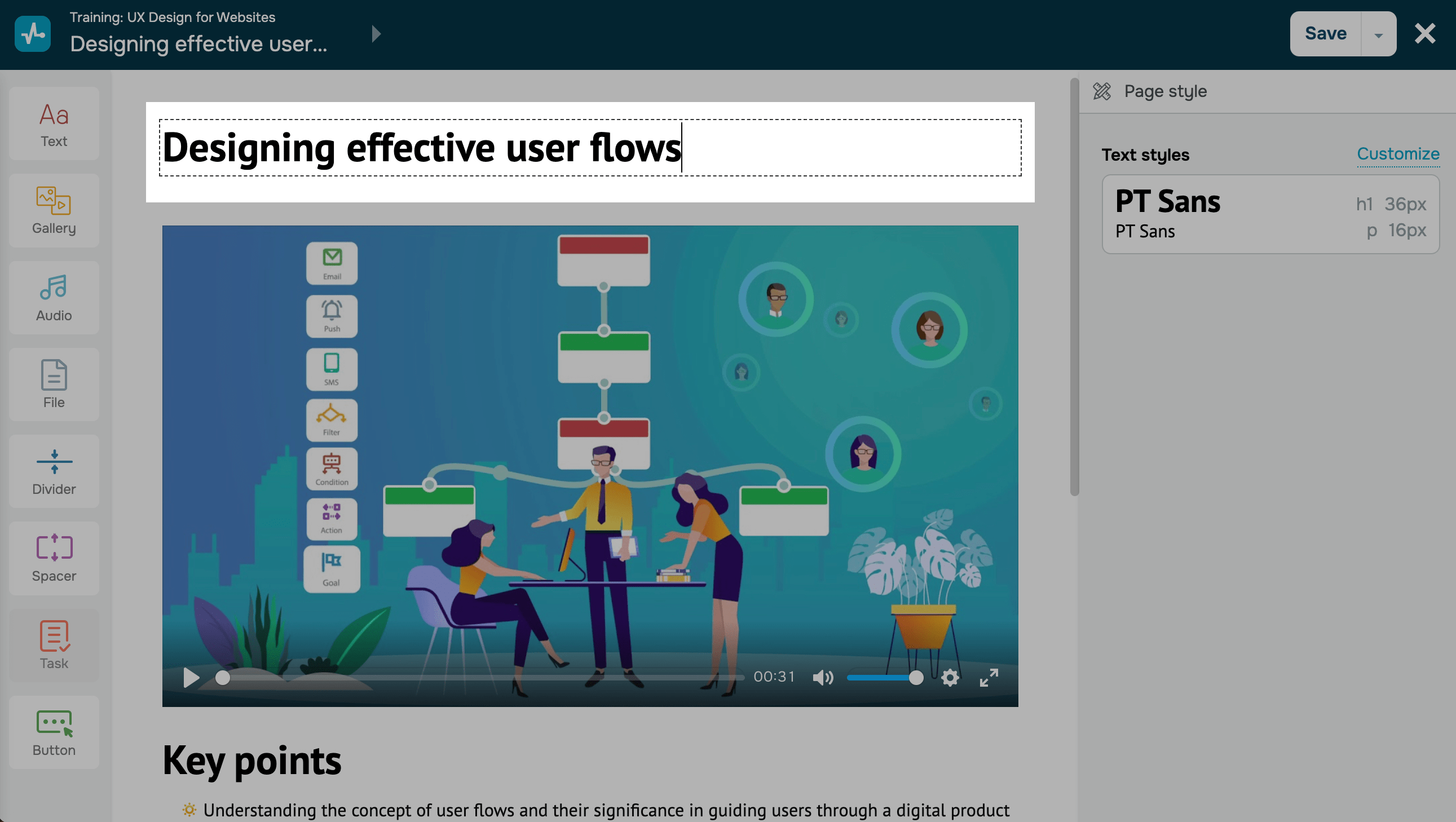Insert a Button block
This screenshot has height=822, width=1456.
(x=54, y=733)
